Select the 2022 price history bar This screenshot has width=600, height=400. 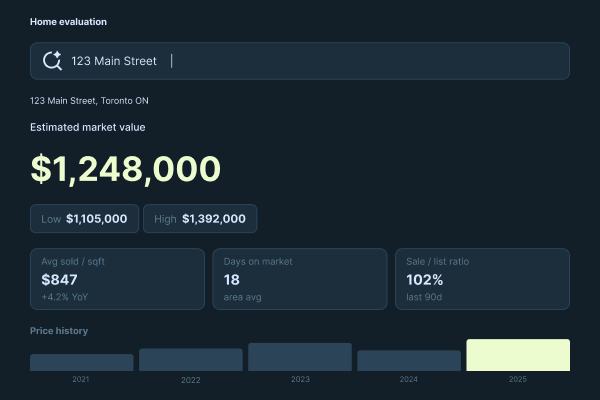pos(191,359)
